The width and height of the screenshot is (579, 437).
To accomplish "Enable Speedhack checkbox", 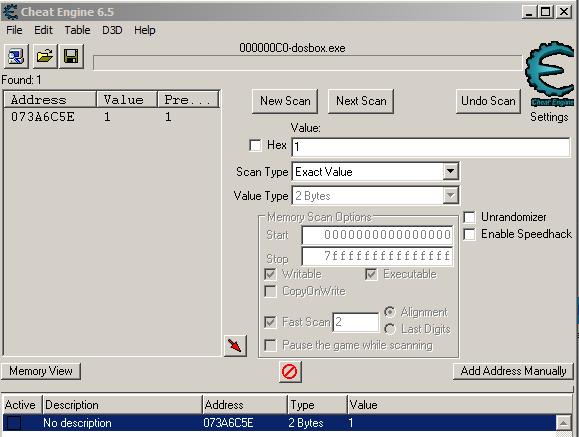I will [469, 234].
